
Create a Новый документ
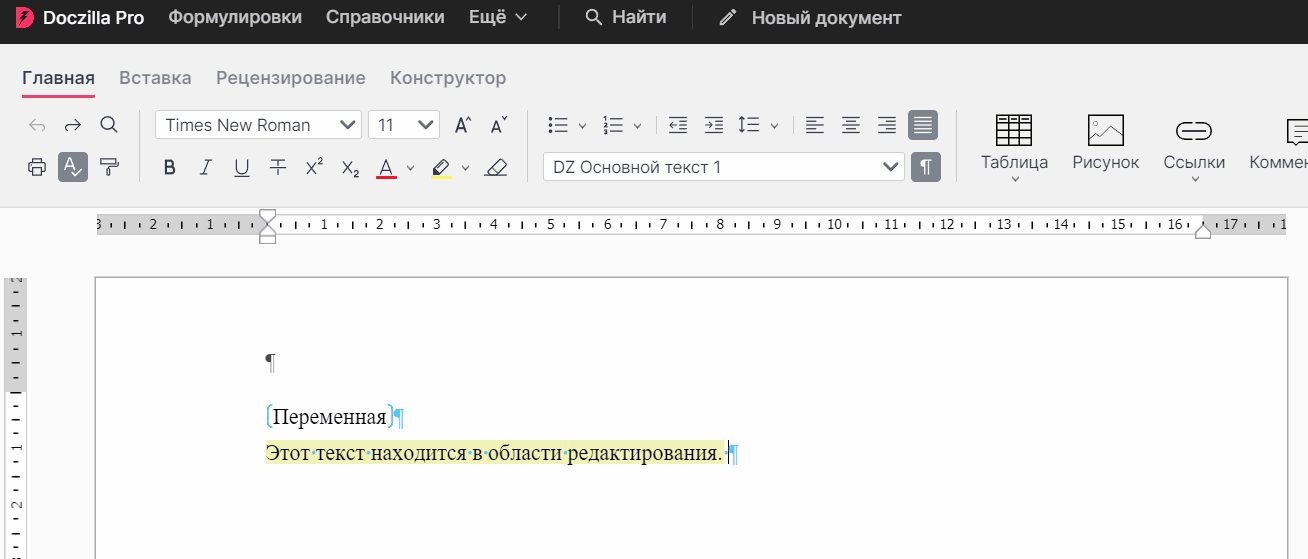pos(810,18)
